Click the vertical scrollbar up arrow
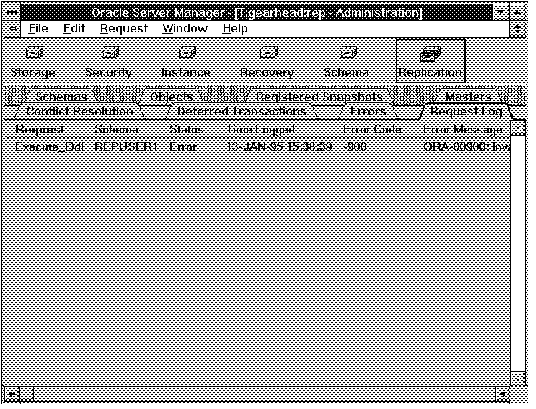 click(x=518, y=128)
